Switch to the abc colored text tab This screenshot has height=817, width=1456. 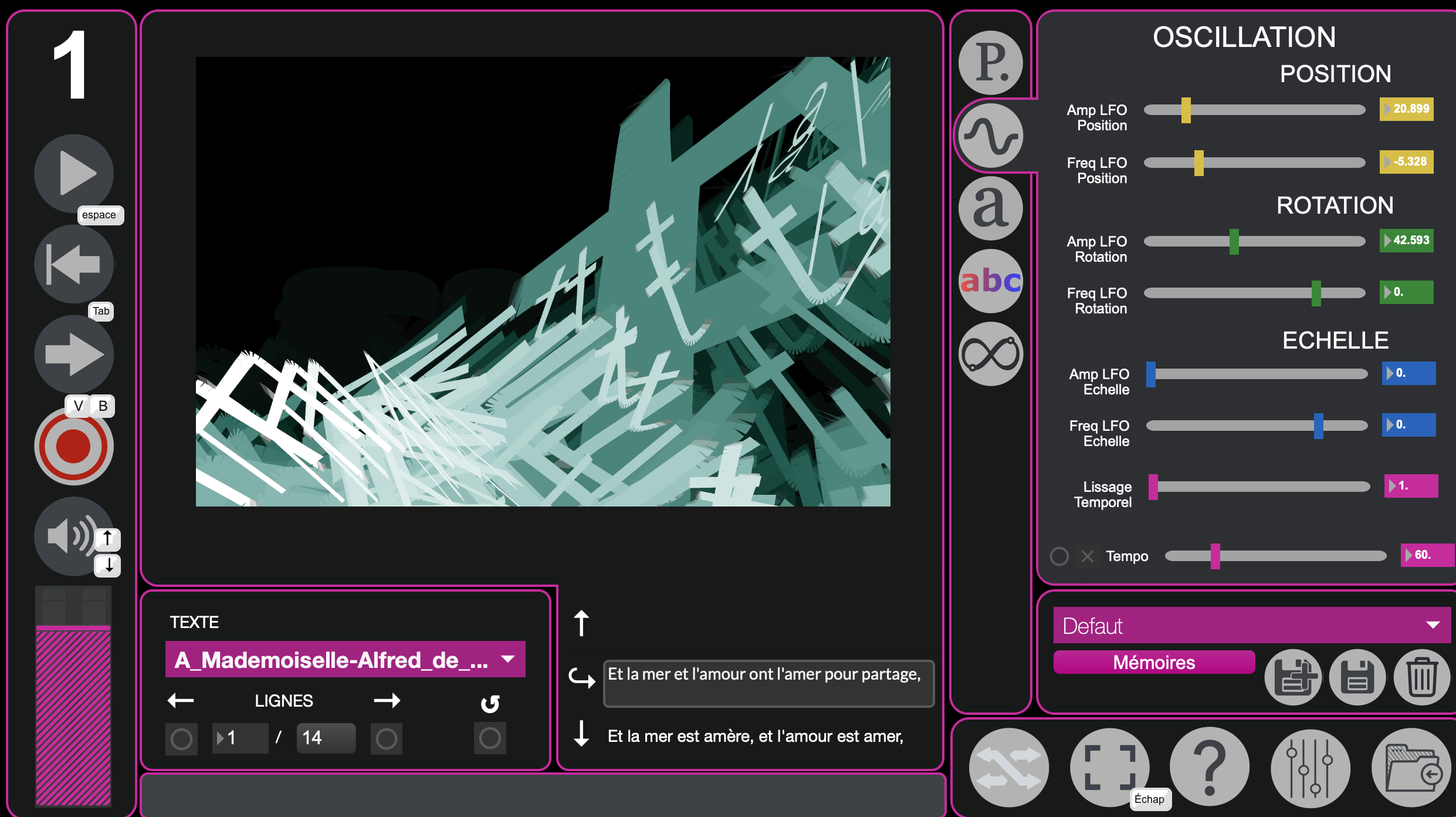point(991,281)
